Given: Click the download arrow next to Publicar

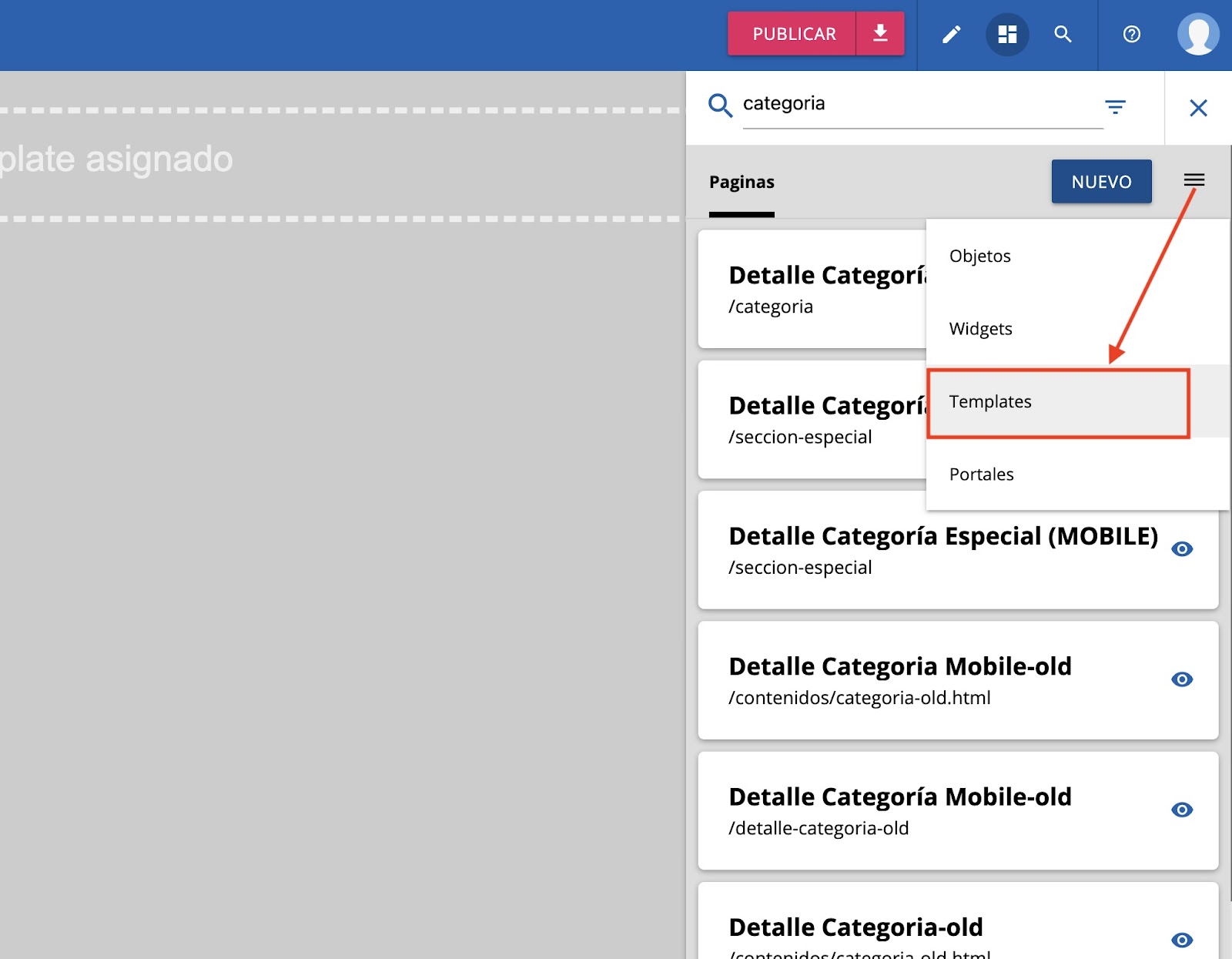Looking at the screenshot, I should tap(880, 34).
